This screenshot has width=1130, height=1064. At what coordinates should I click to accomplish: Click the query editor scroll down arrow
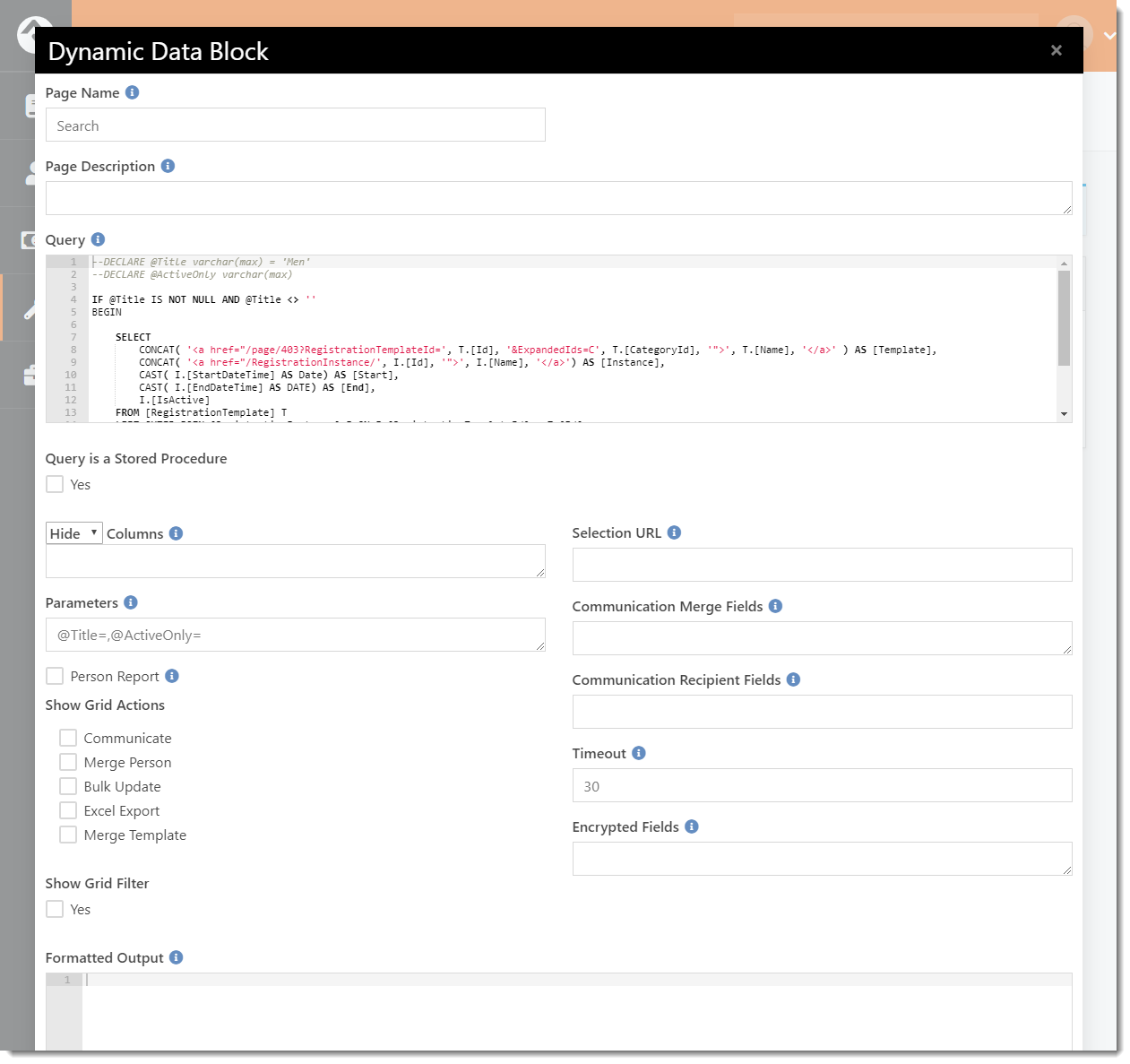[x=1065, y=414]
